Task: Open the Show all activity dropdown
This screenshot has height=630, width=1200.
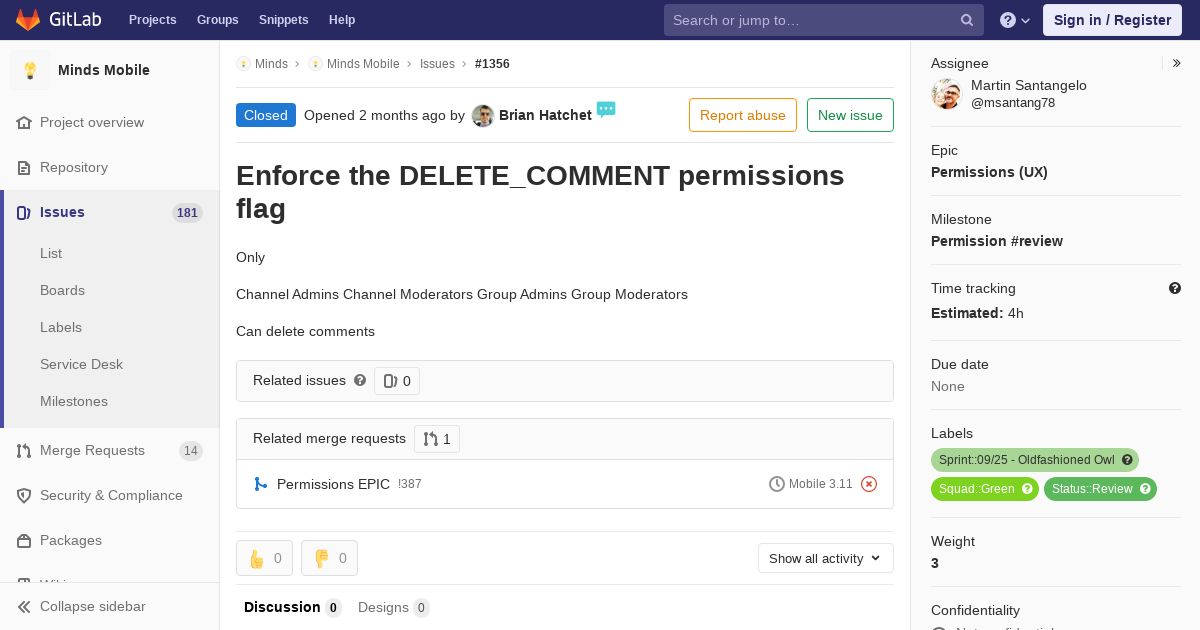Action: [x=826, y=558]
